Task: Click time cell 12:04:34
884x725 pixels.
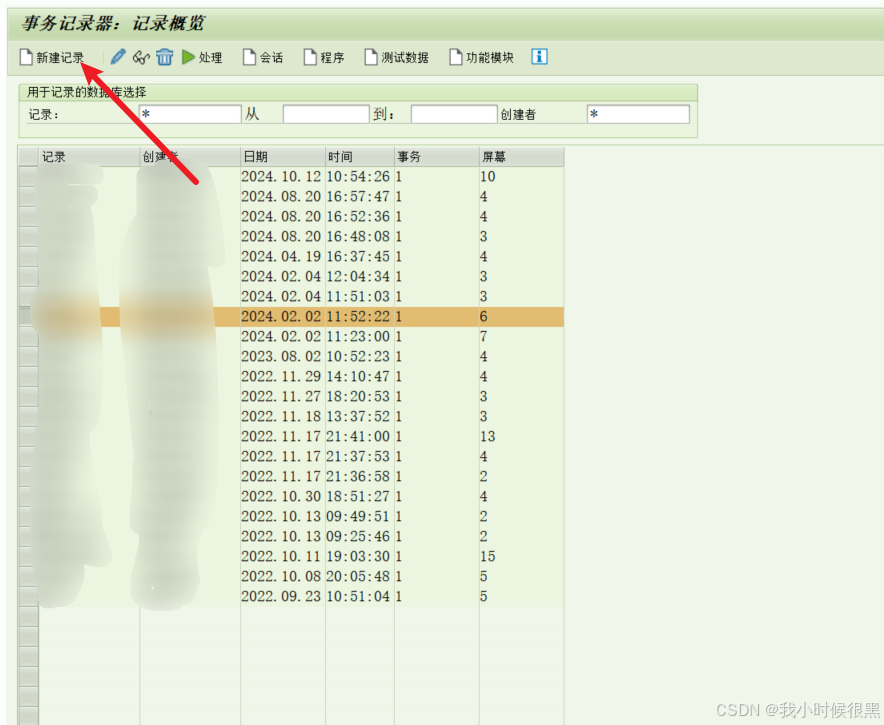Action: click(x=358, y=276)
